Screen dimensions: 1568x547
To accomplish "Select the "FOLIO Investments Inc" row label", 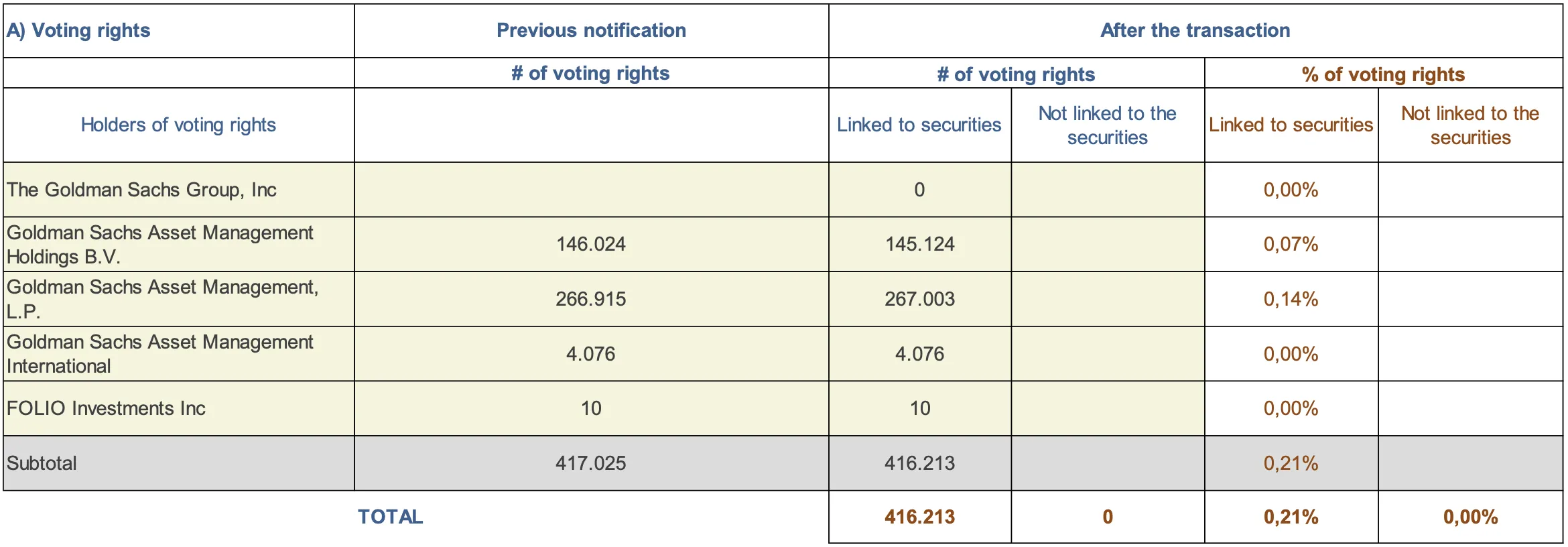I will [106, 409].
